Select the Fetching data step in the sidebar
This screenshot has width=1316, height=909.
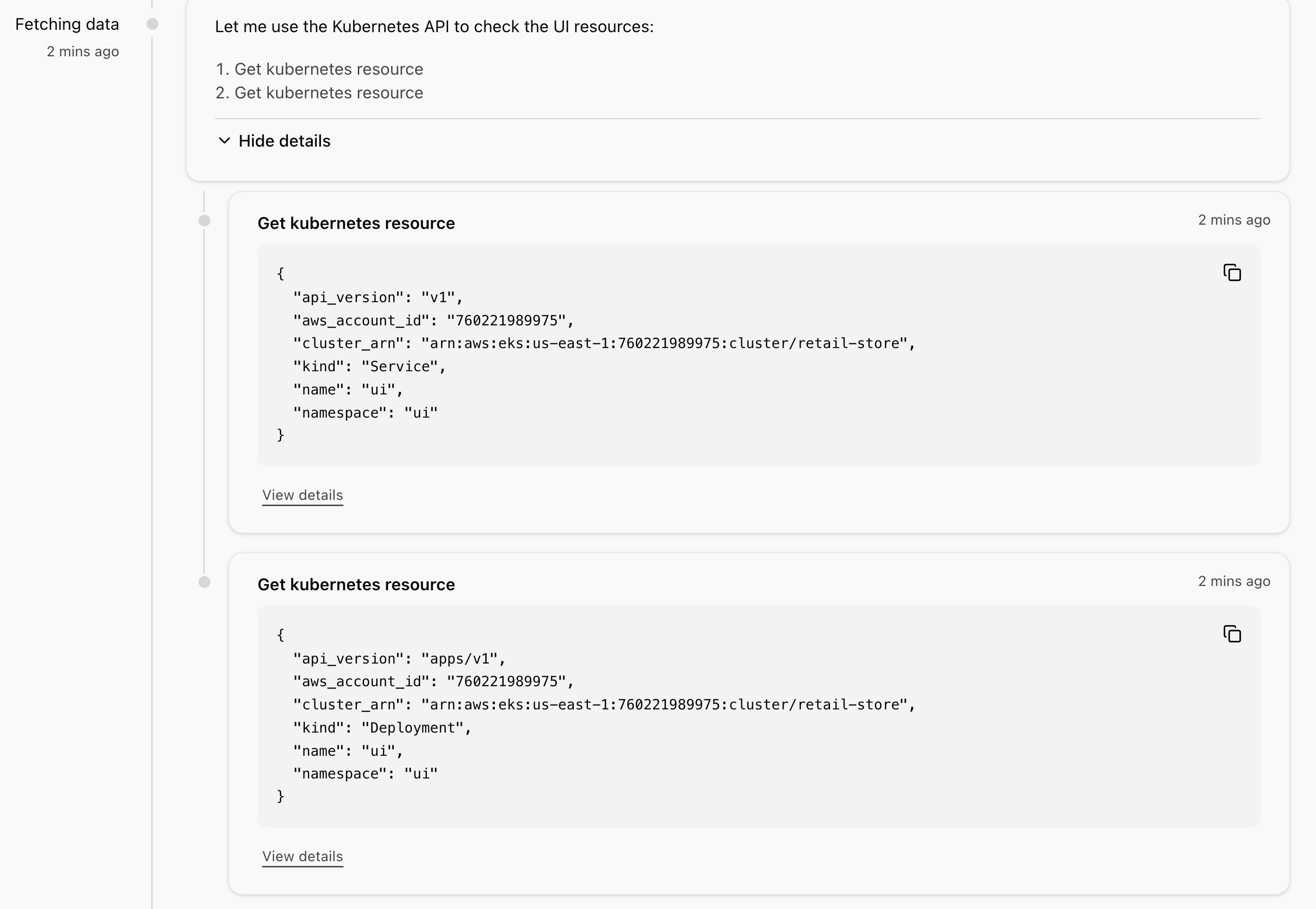click(x=67, y=24)
